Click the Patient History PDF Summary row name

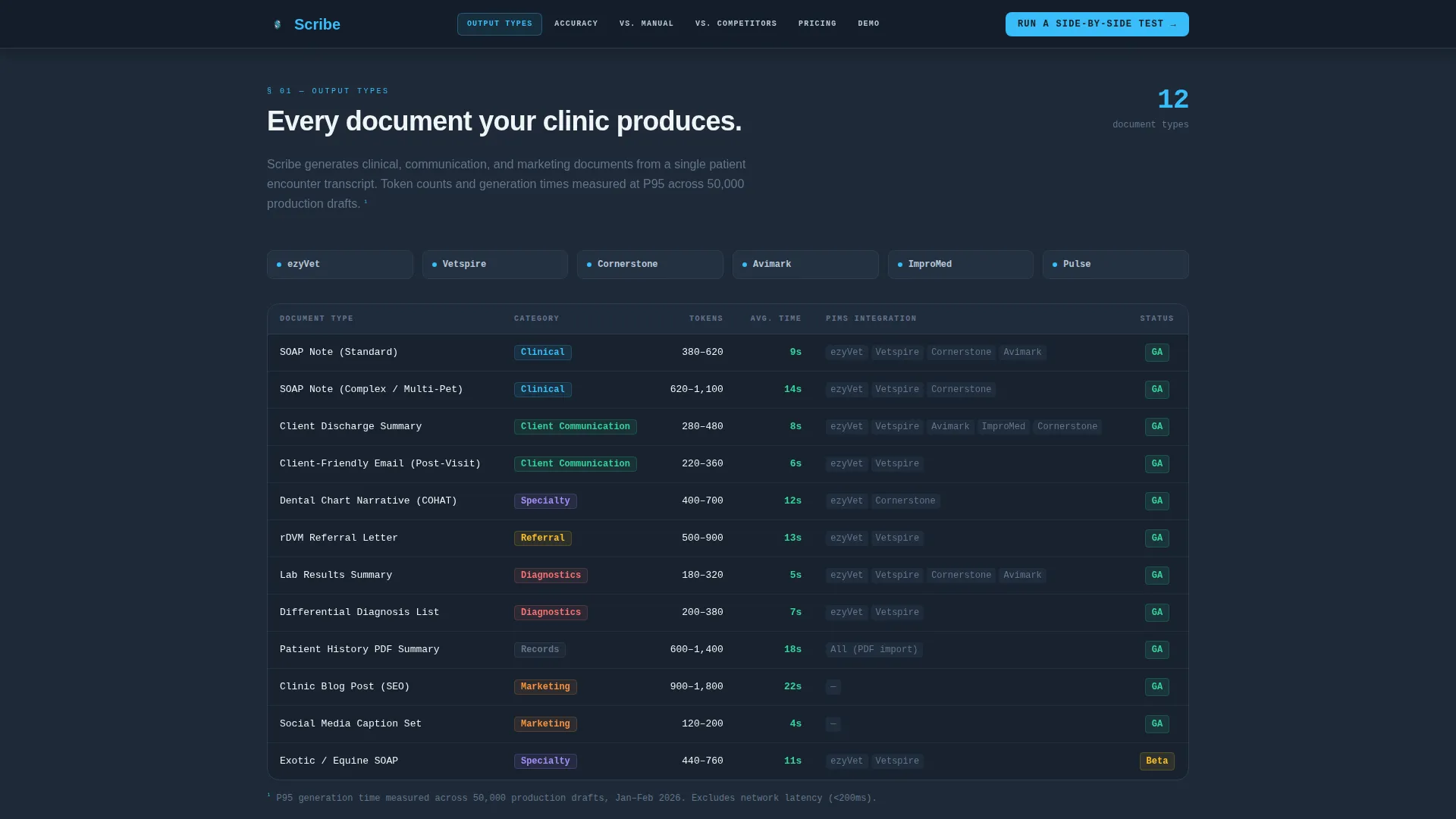pyautogui.click(x=359, y=650)
